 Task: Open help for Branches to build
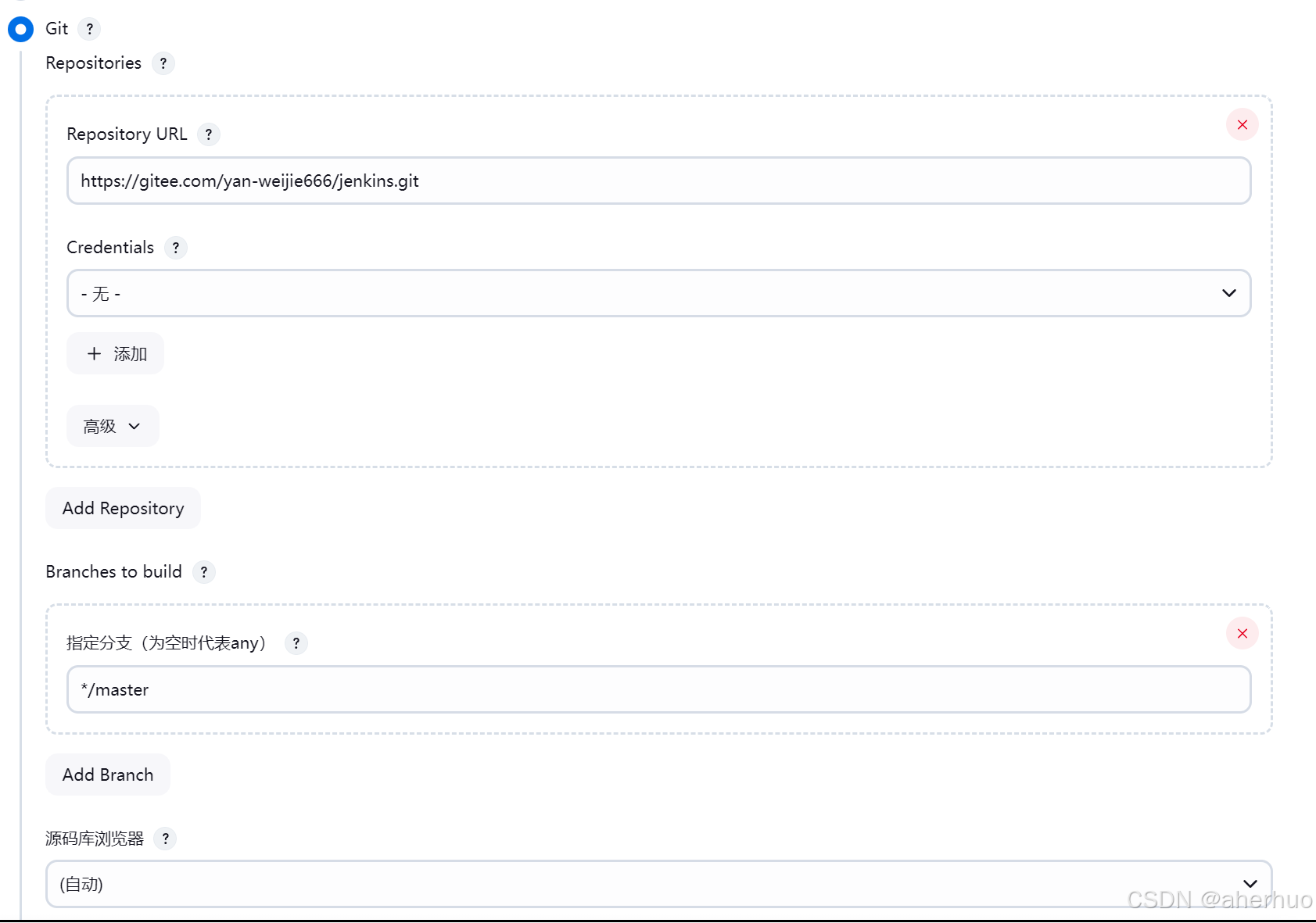click(x=204, y=572)
